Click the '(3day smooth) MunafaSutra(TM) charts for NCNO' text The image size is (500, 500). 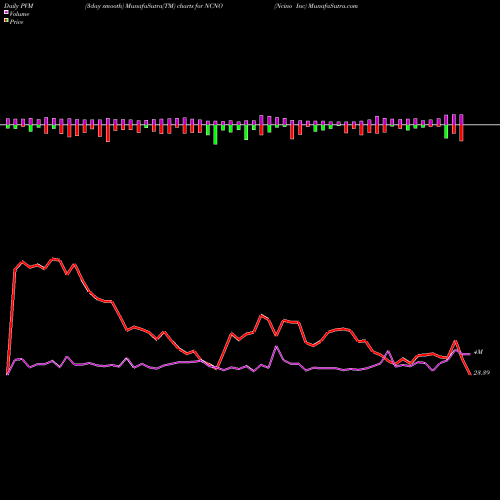pyautogui.click(x=154, y=6)
